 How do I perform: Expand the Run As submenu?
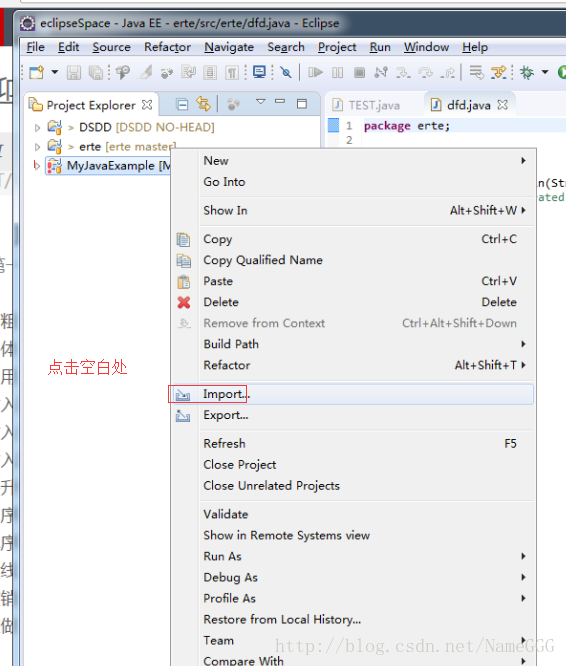pos(352,556)
